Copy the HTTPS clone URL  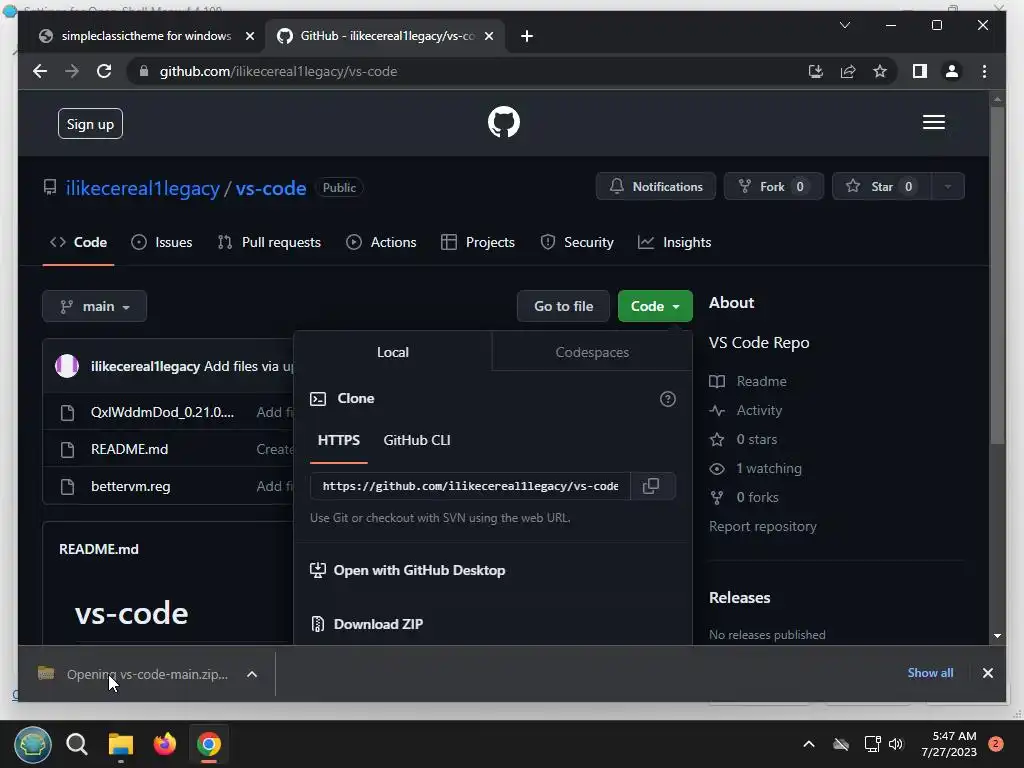(x=651, y=486)
